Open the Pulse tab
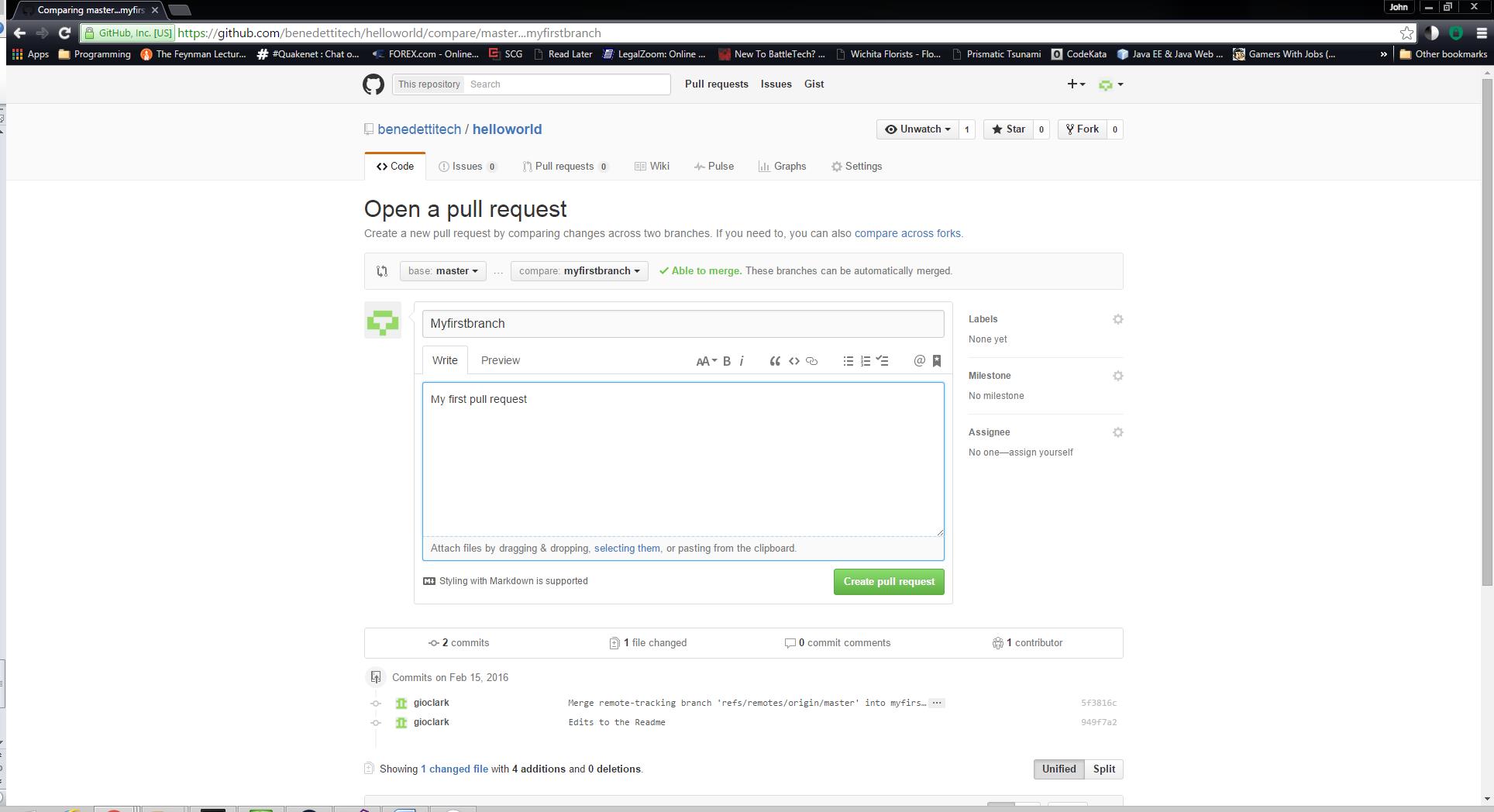This screenshot has height=812, width=1494. tap(714, 167)
